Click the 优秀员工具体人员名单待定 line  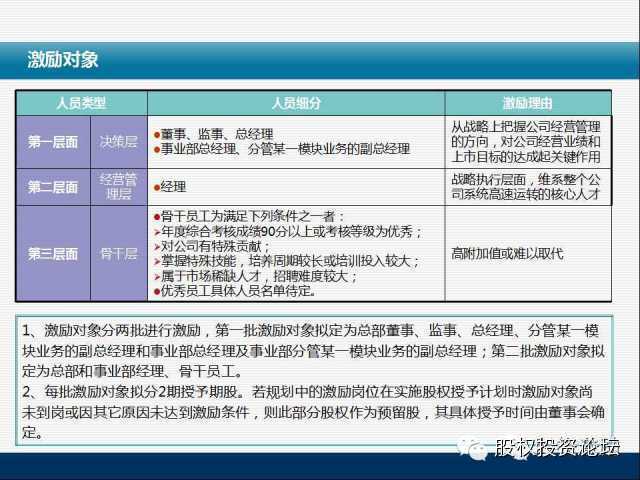click(238, 292)
